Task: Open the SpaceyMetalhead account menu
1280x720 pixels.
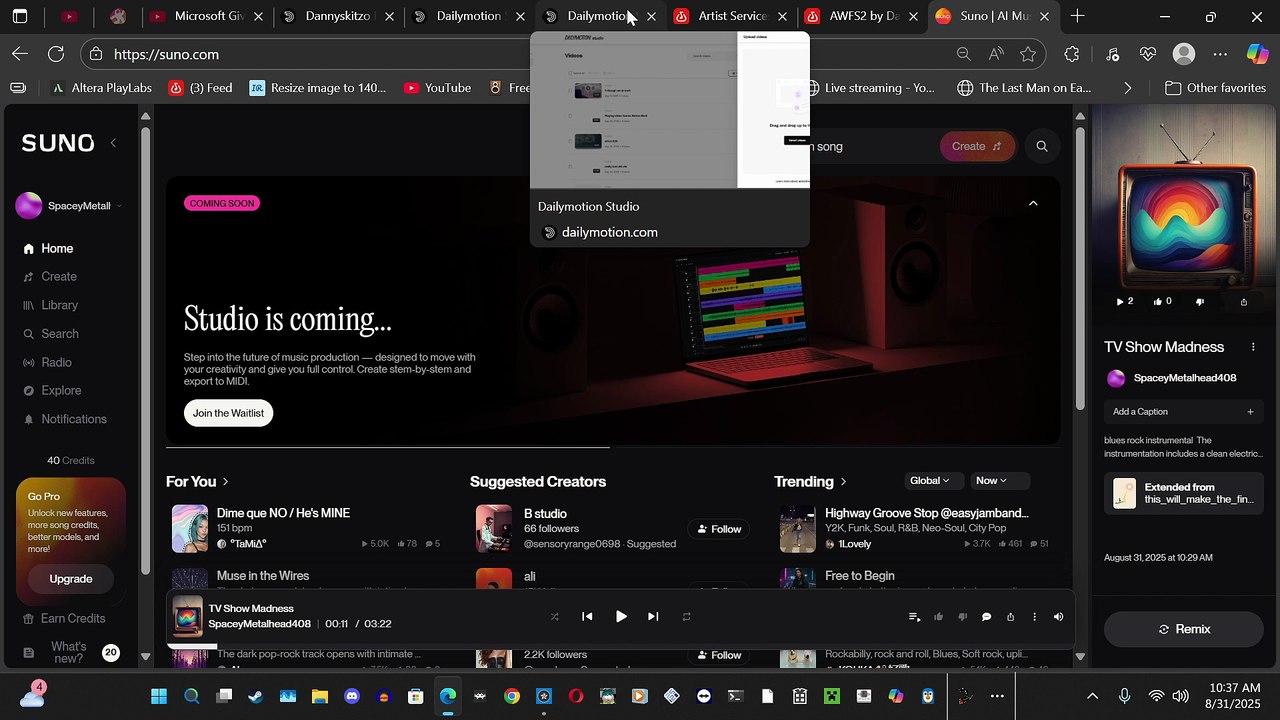Action: [69, 206]
